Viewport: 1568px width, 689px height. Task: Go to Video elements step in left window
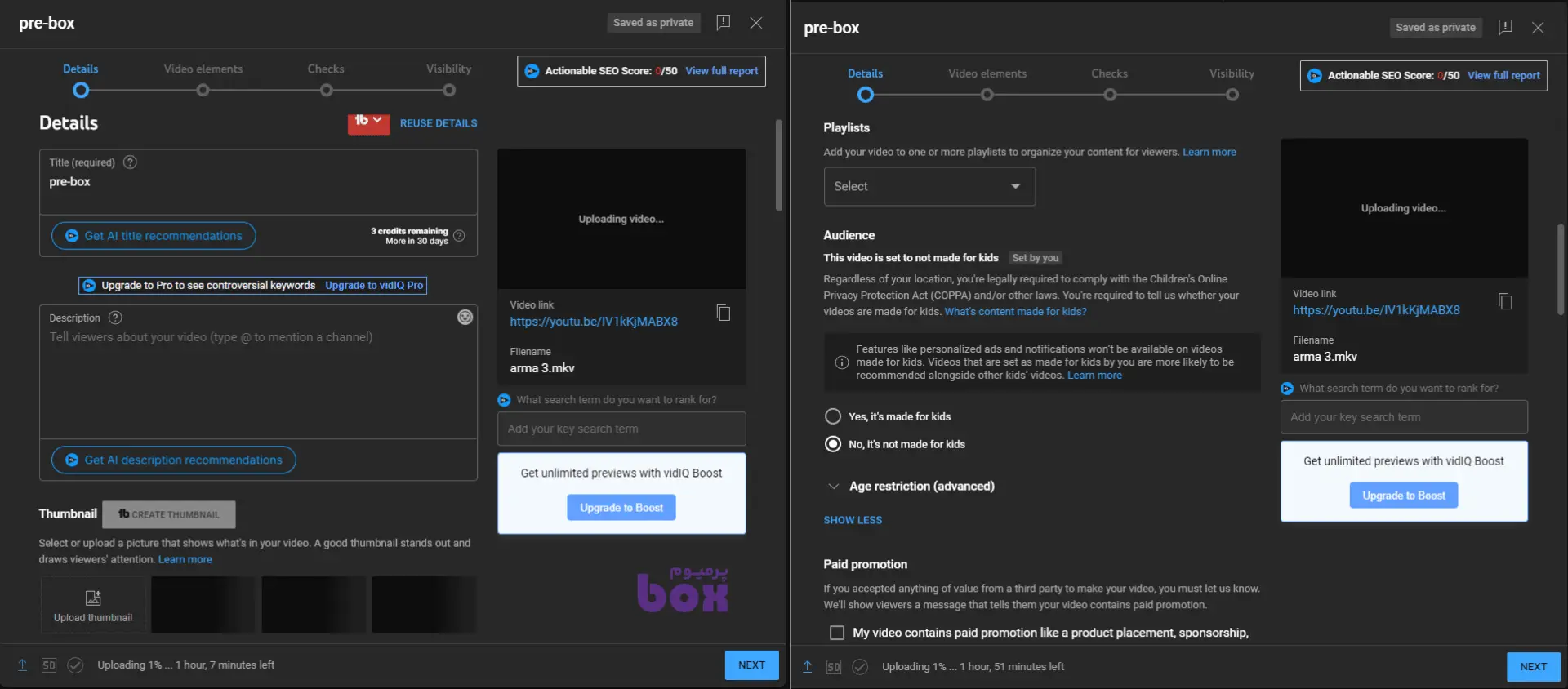point(203,79)
